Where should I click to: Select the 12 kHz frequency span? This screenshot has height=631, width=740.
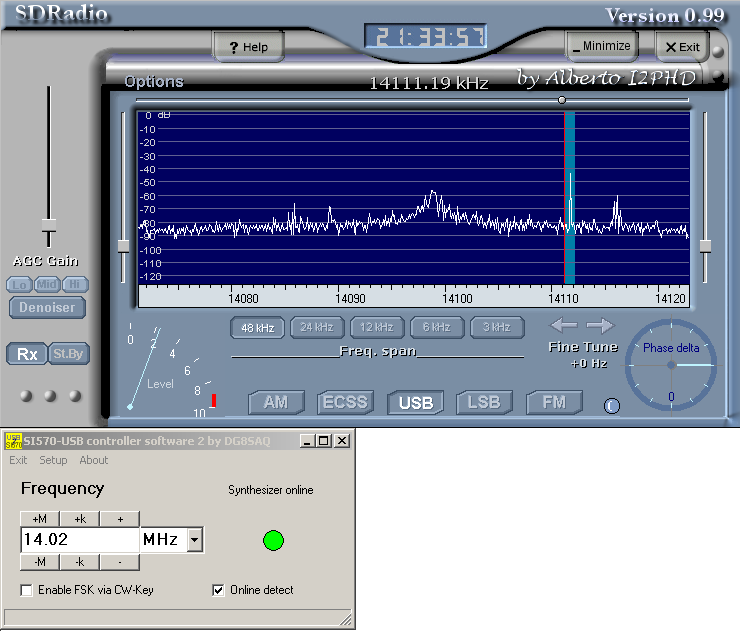point(377,328)
